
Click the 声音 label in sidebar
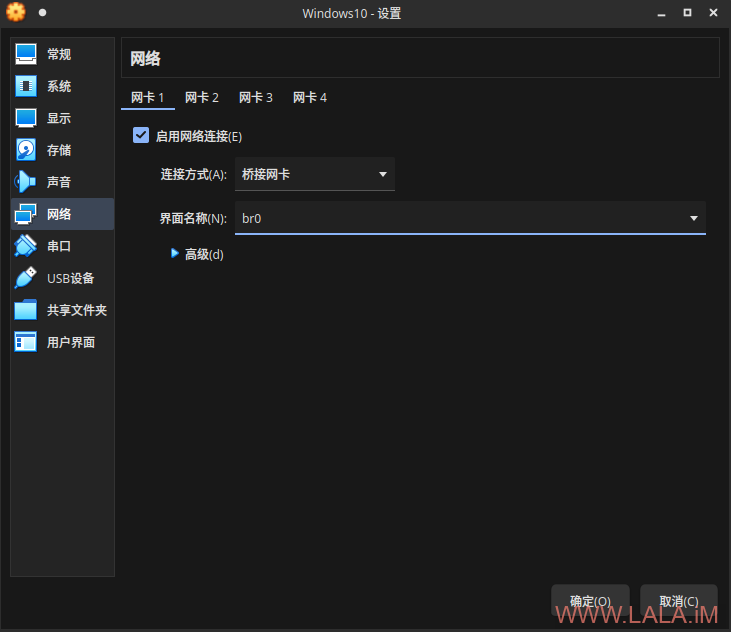coord(59,182)
